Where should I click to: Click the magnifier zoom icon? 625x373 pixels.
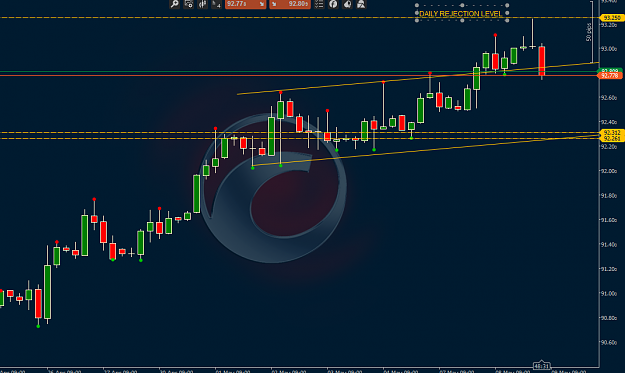pyautogui.click(x=175, y=4)
